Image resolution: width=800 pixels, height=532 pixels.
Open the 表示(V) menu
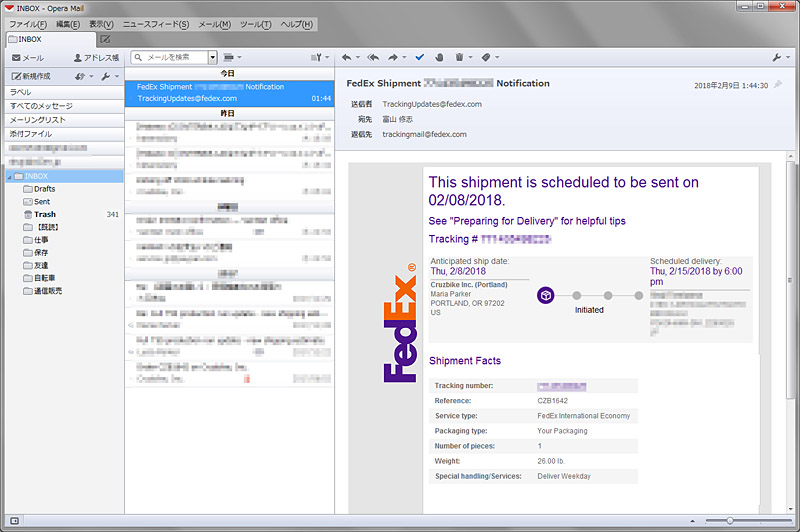(101, 24)
